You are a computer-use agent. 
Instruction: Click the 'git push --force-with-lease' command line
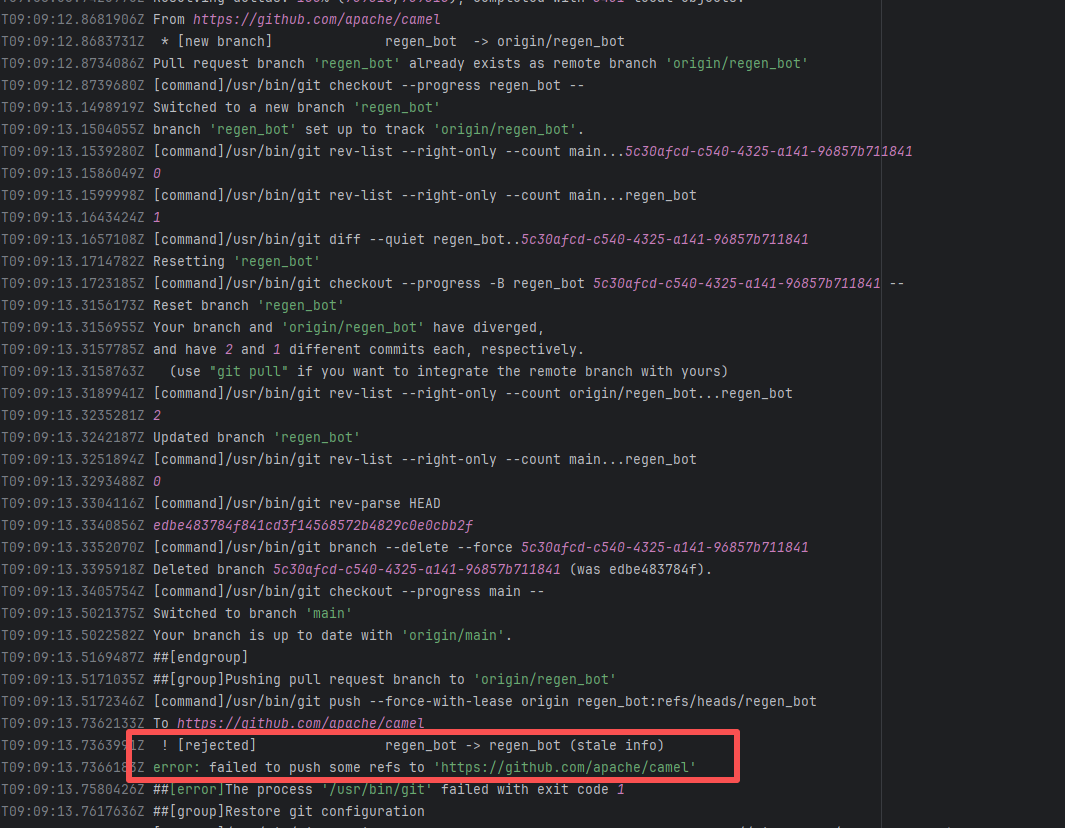pos(484,701)
